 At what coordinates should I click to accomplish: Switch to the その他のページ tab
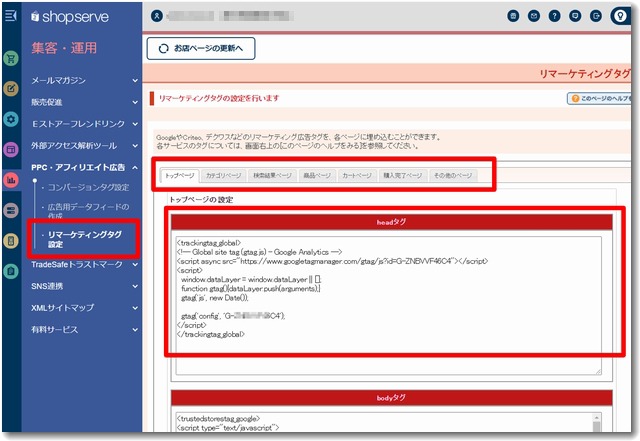tap(453, 176)
